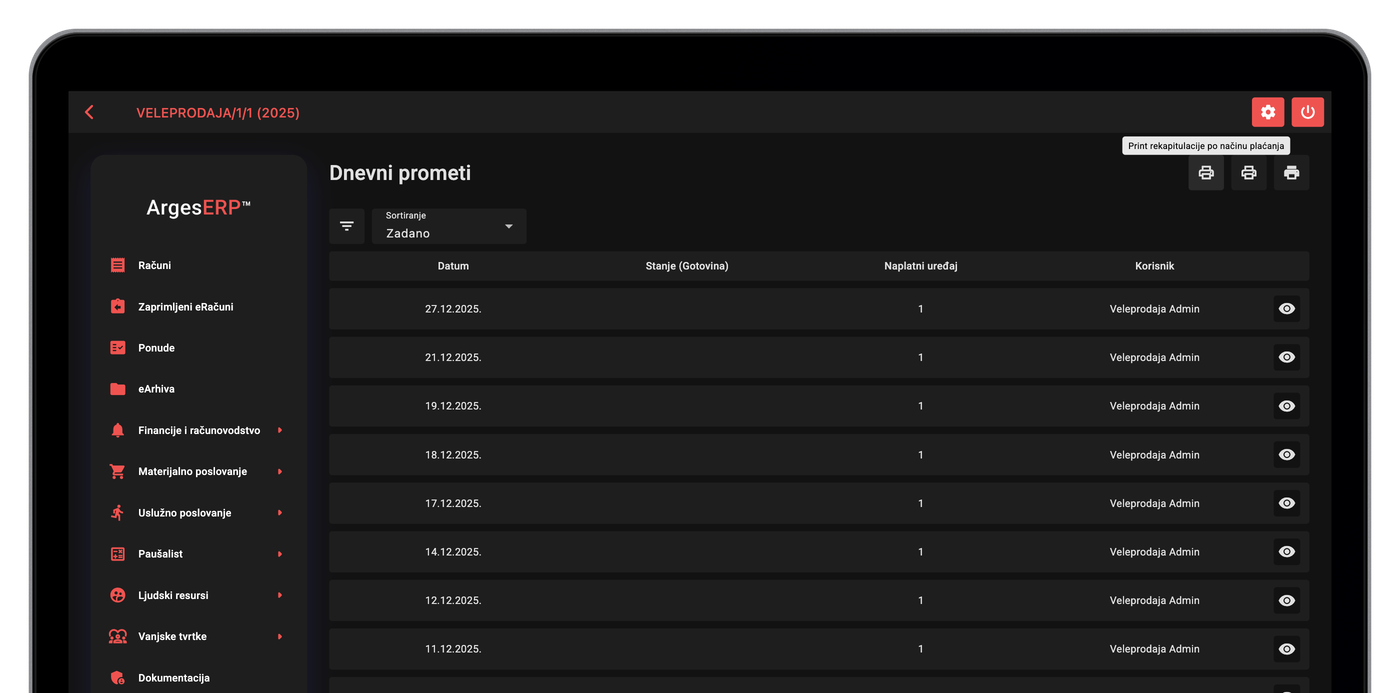
Task: Expand the Materijalno poslovanje submenu
Action: 280,471
